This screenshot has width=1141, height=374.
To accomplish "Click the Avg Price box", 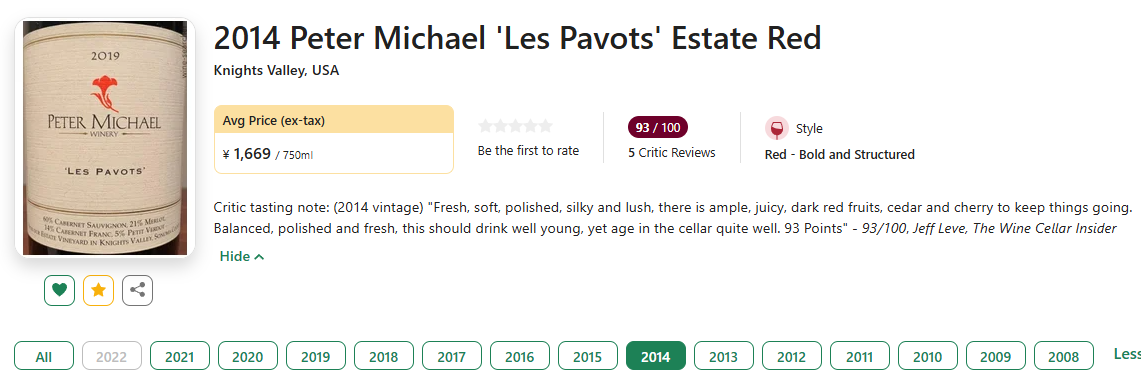I will [334, 140].
